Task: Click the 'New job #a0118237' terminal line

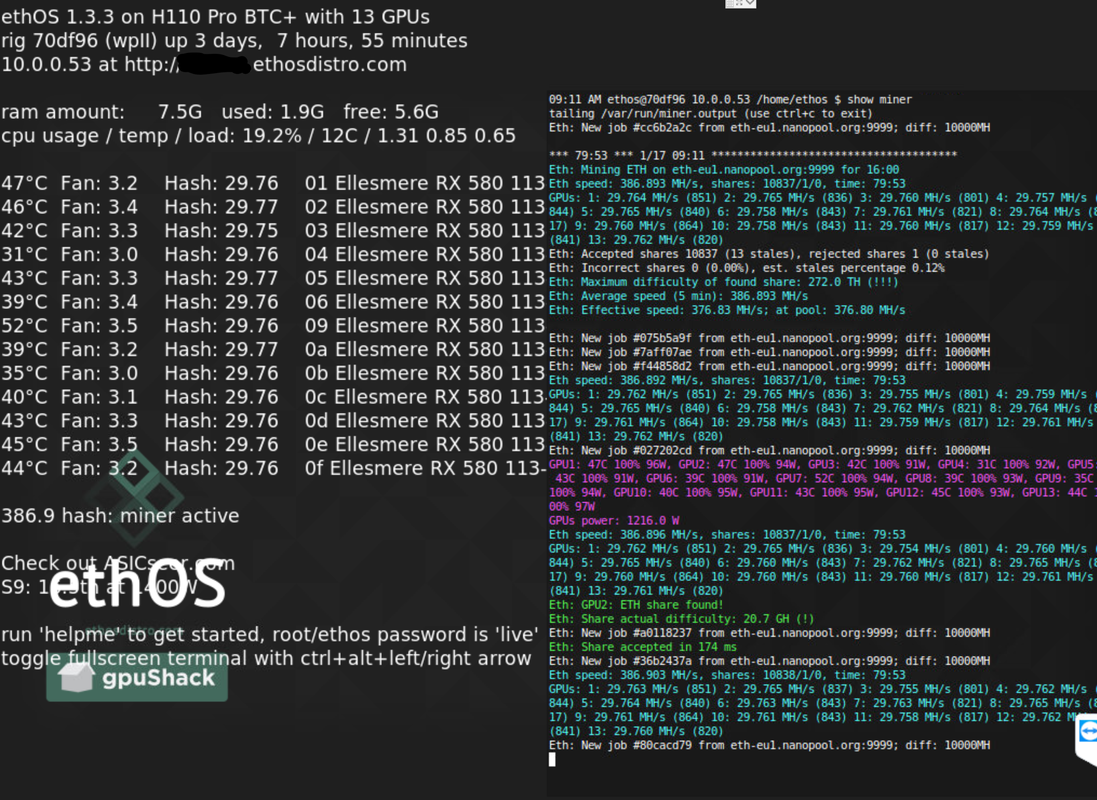Action: pos(770,633)
